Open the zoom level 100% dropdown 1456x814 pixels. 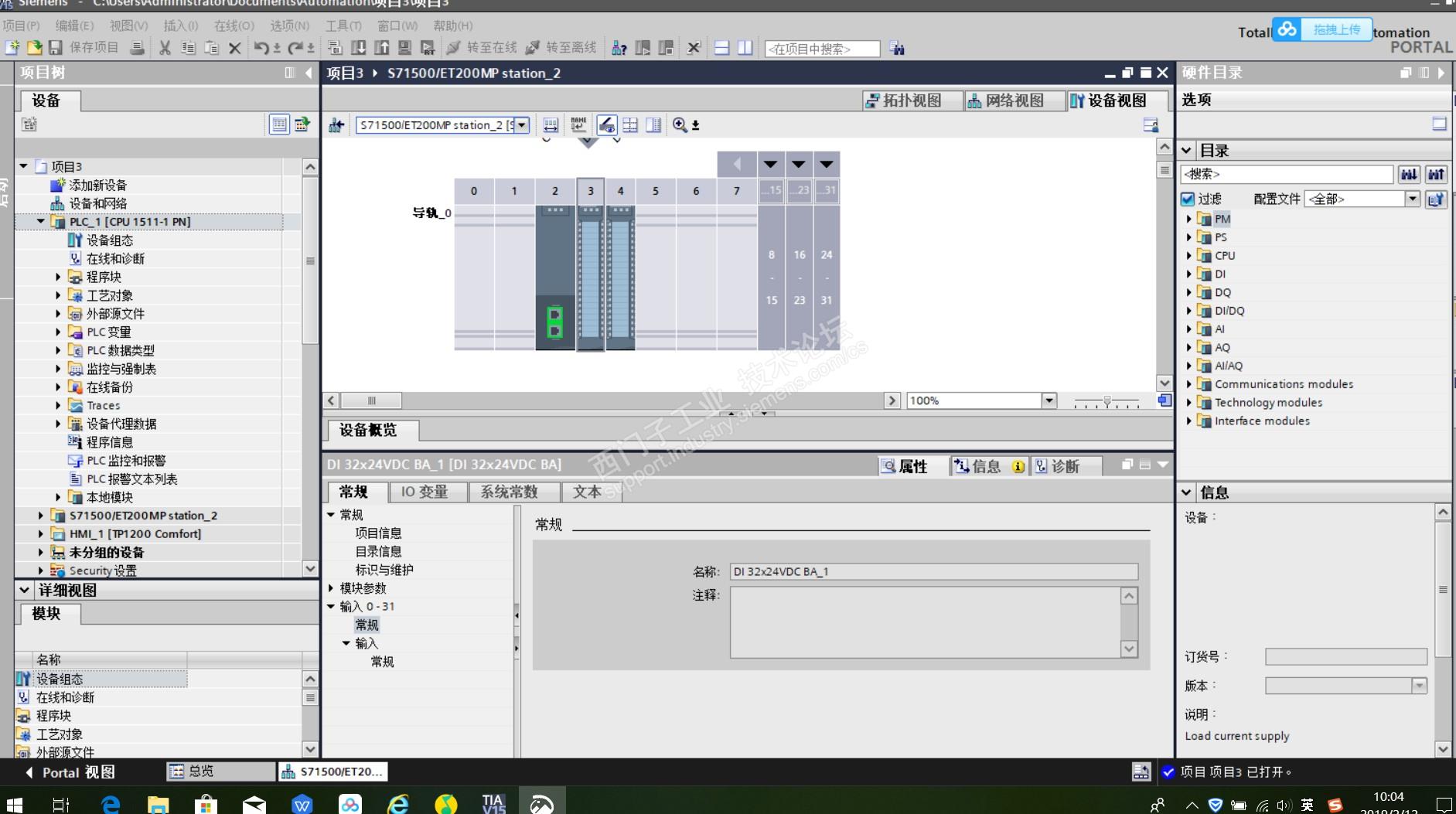tap(1049, 400)
